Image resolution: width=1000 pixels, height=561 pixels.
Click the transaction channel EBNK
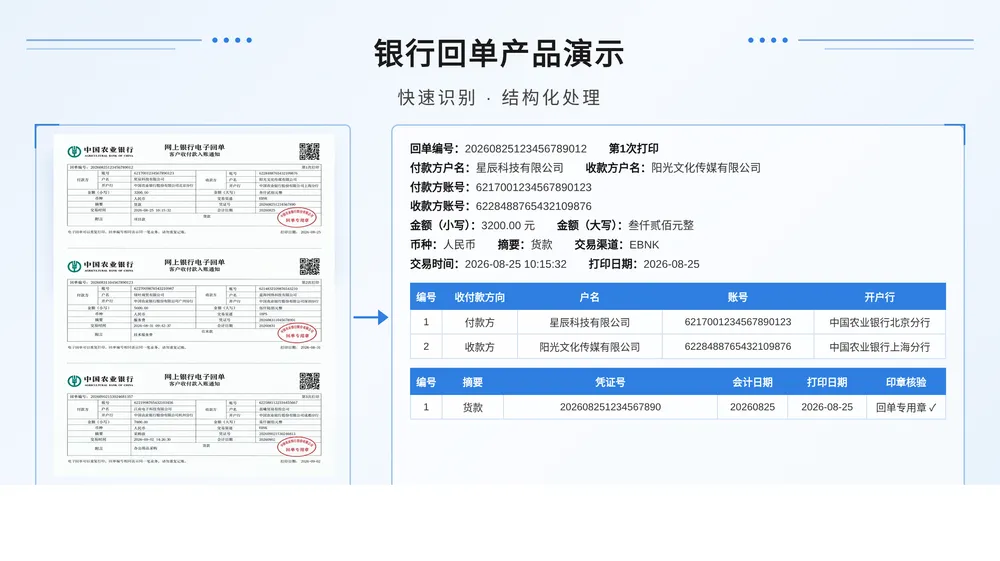[x=644, y=245]
